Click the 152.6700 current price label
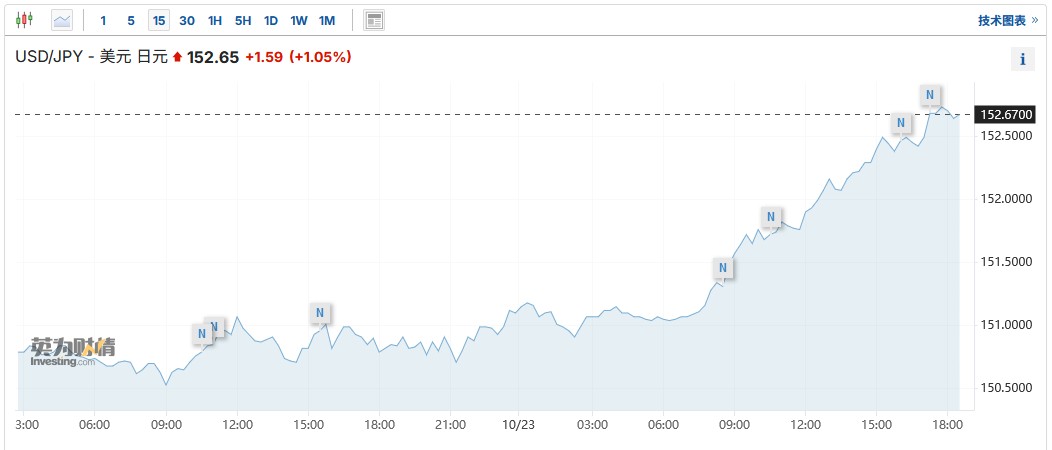 point(1008,115)
